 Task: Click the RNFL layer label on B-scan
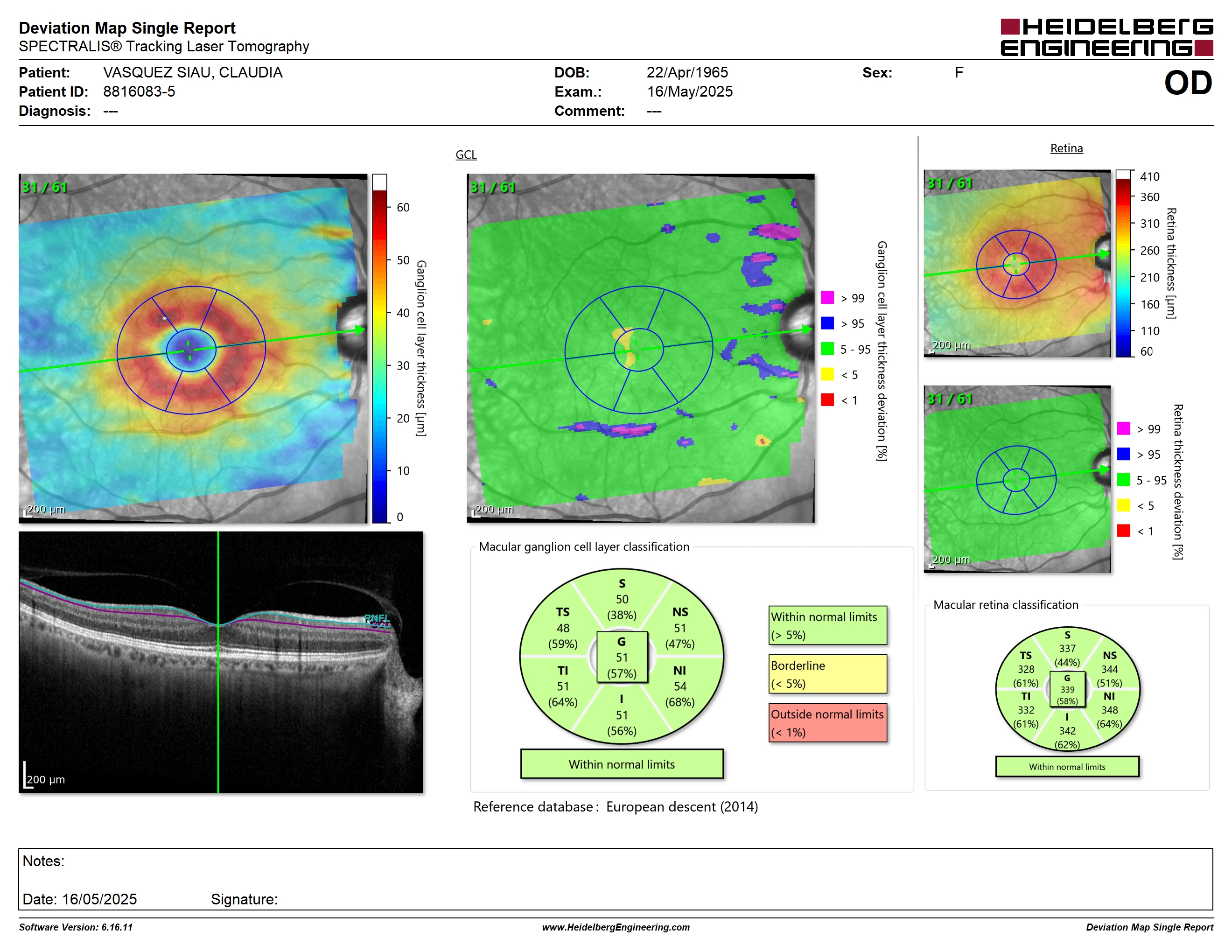coord(377,618)
